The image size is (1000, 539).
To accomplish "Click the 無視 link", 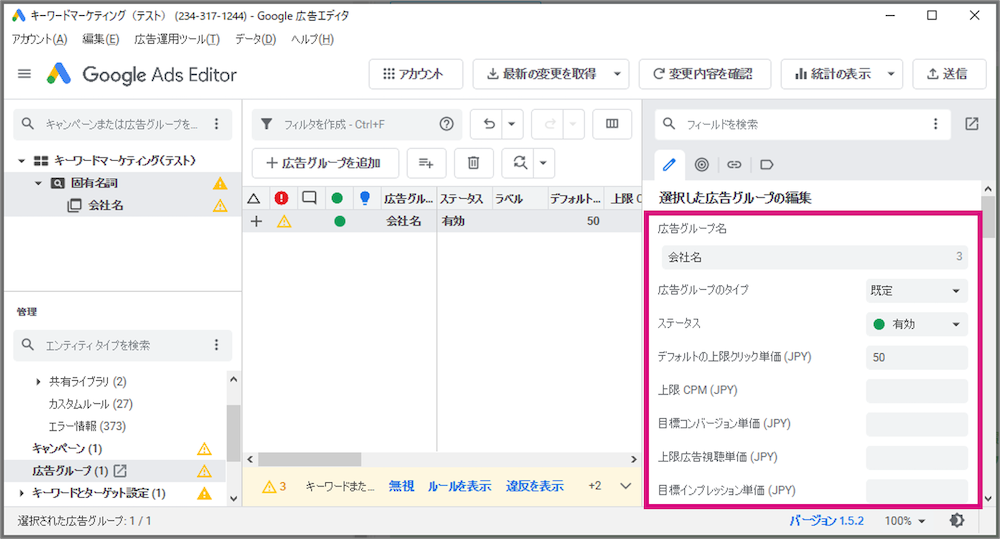I will pos(402,486).
